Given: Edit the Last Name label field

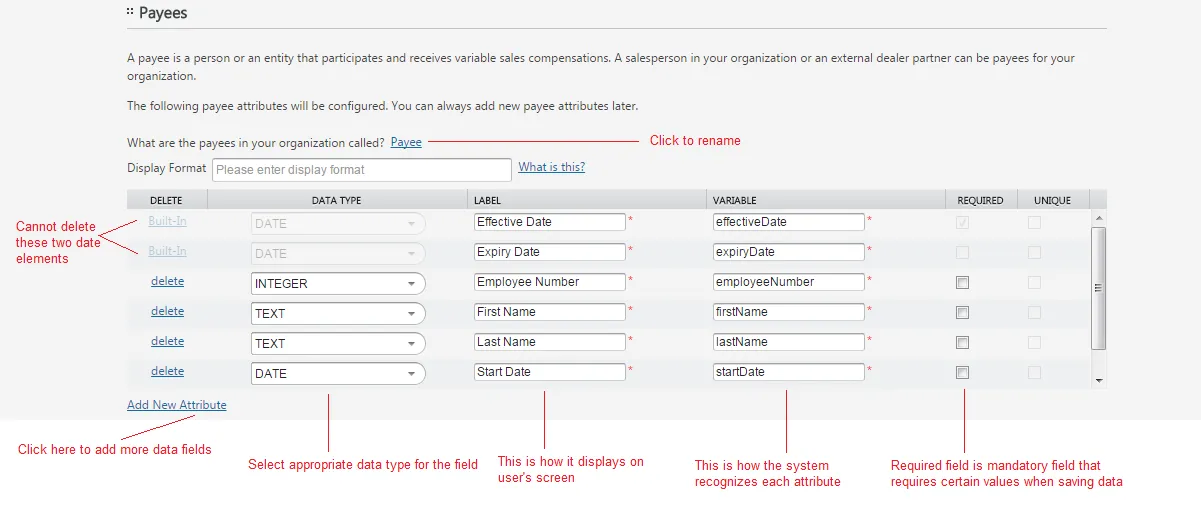Looking at the screenshot, I should point(550,342).
